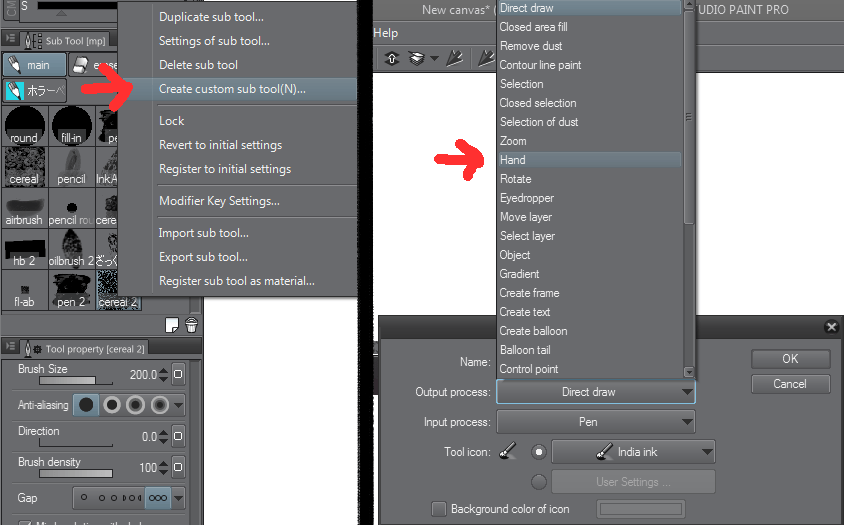Set the Brush Size slider
This screenshot has width=844, height=525.
(x=76, y=381)
